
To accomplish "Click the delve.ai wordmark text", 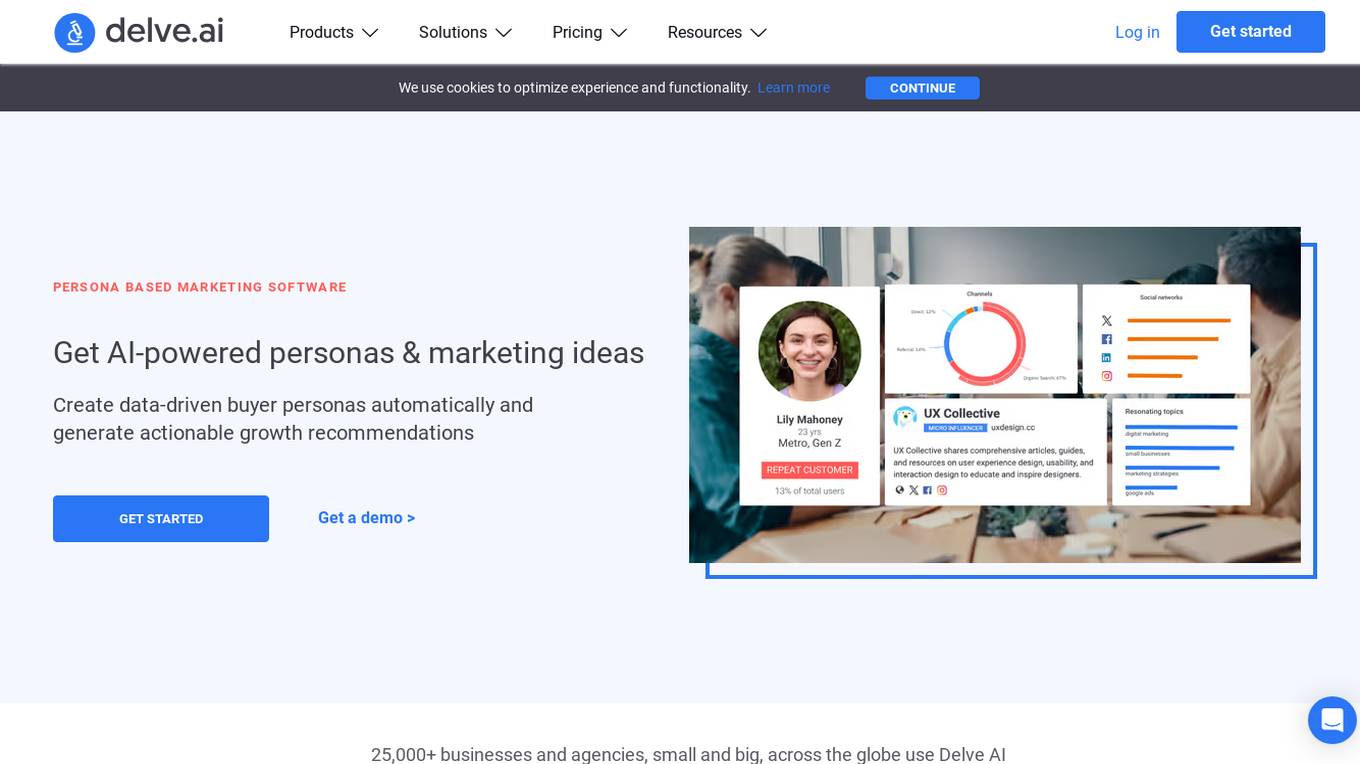I will coord(164,31).
